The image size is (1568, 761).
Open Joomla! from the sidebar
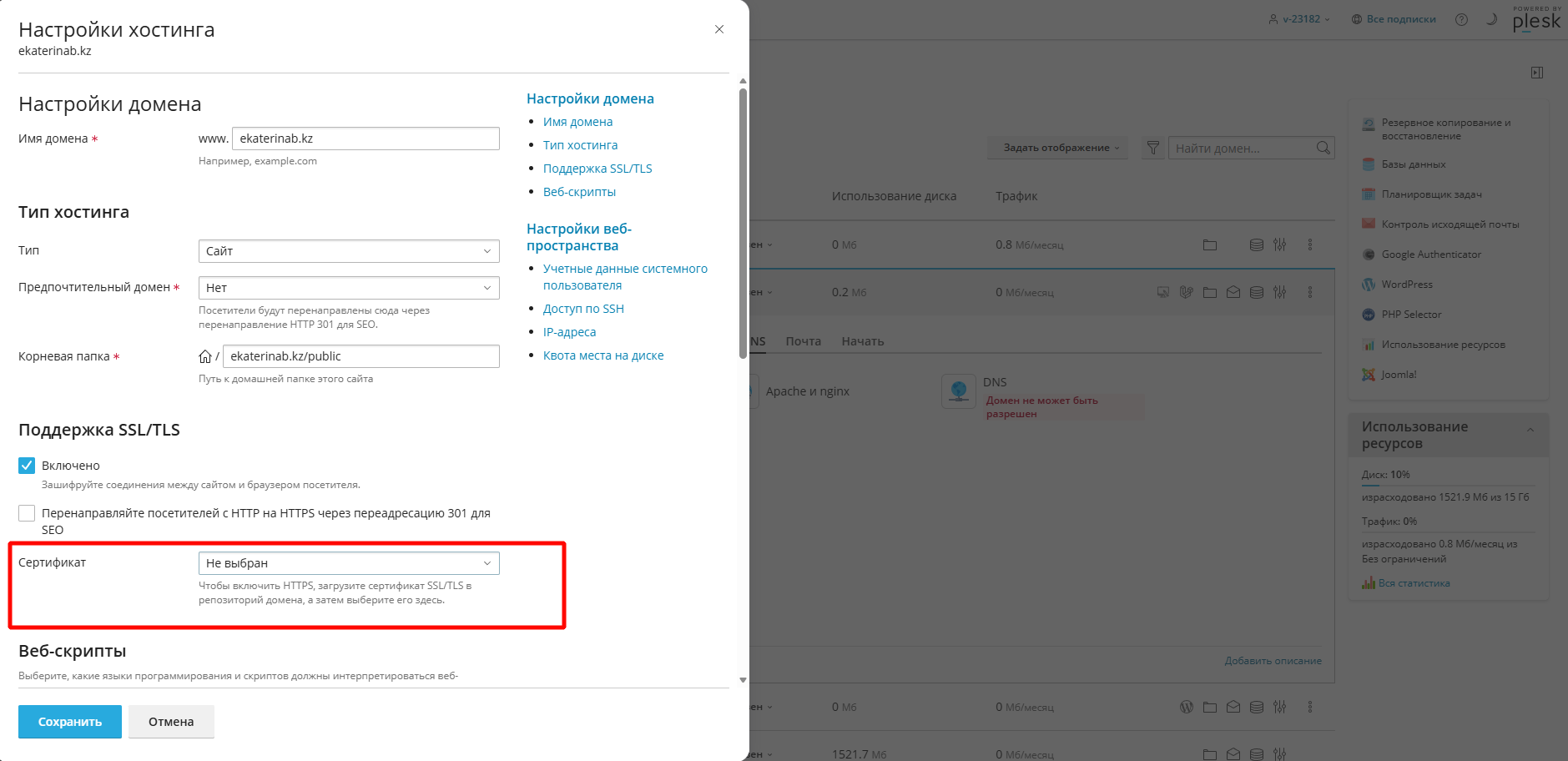1399,375
